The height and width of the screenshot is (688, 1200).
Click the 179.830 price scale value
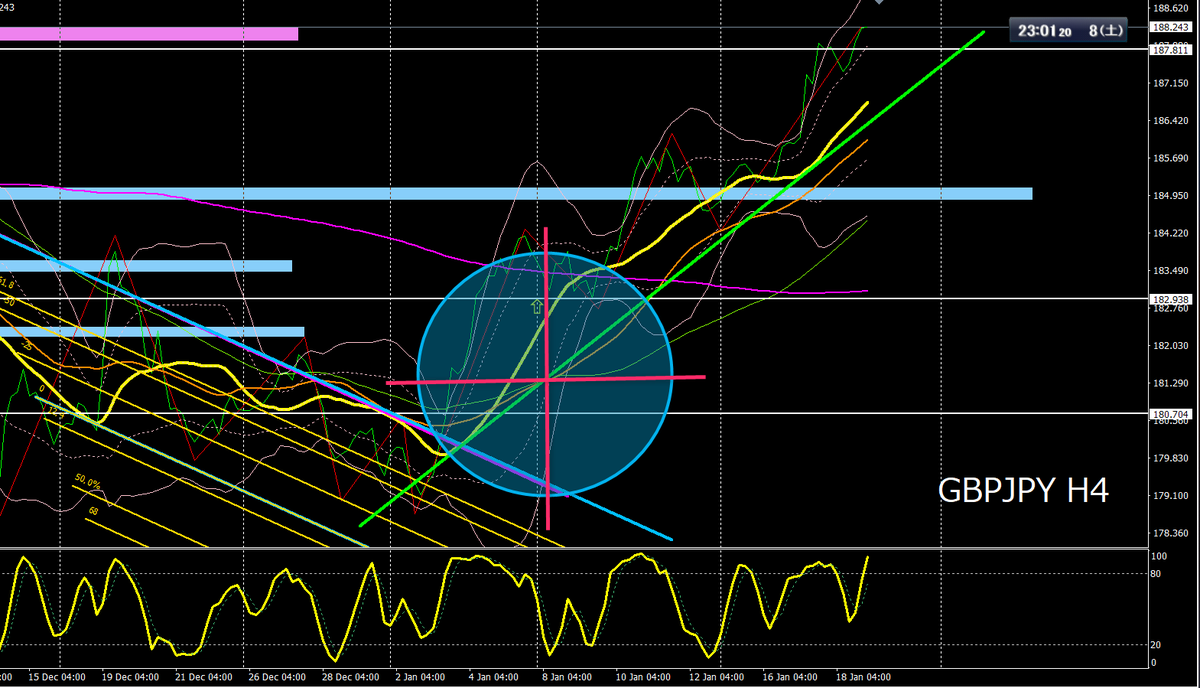pyautogui.click(x=1171, y=458)
